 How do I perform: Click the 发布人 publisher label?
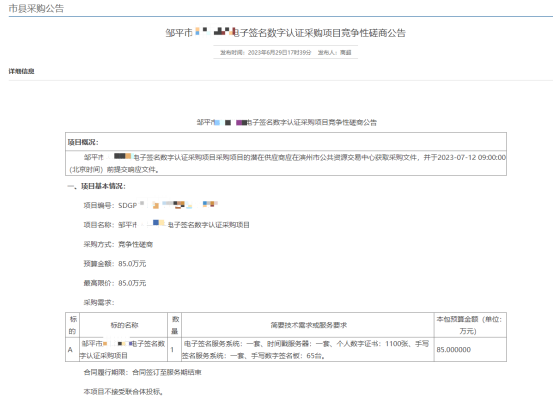328,53
